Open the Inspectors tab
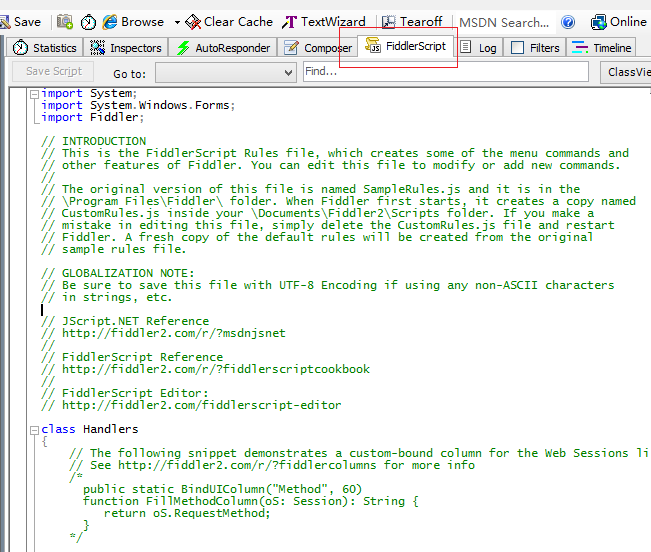The width and height of the screenshot is (651, 552). (126, 47)
